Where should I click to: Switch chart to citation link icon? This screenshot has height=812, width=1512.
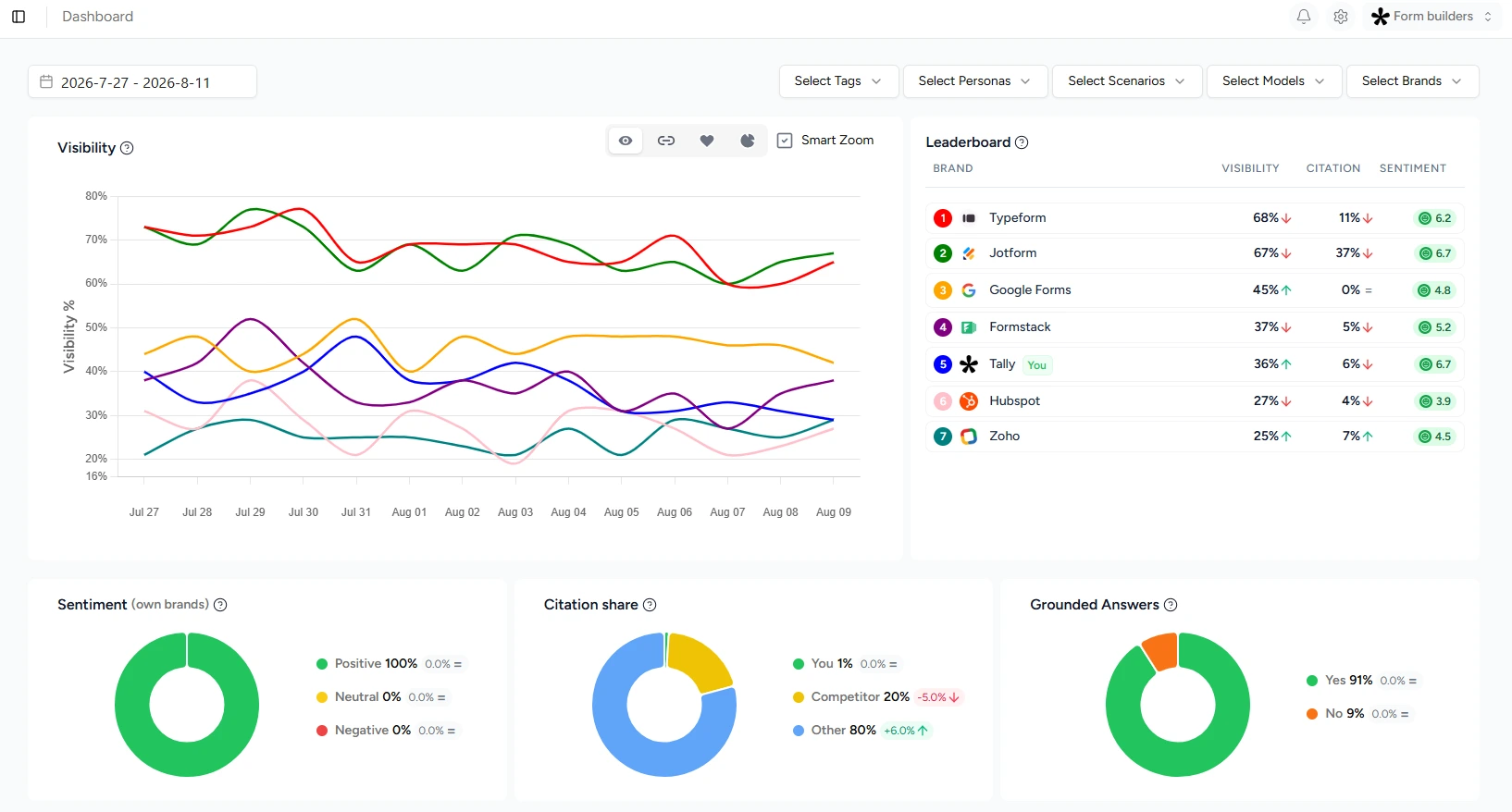(x=666, y=141)
